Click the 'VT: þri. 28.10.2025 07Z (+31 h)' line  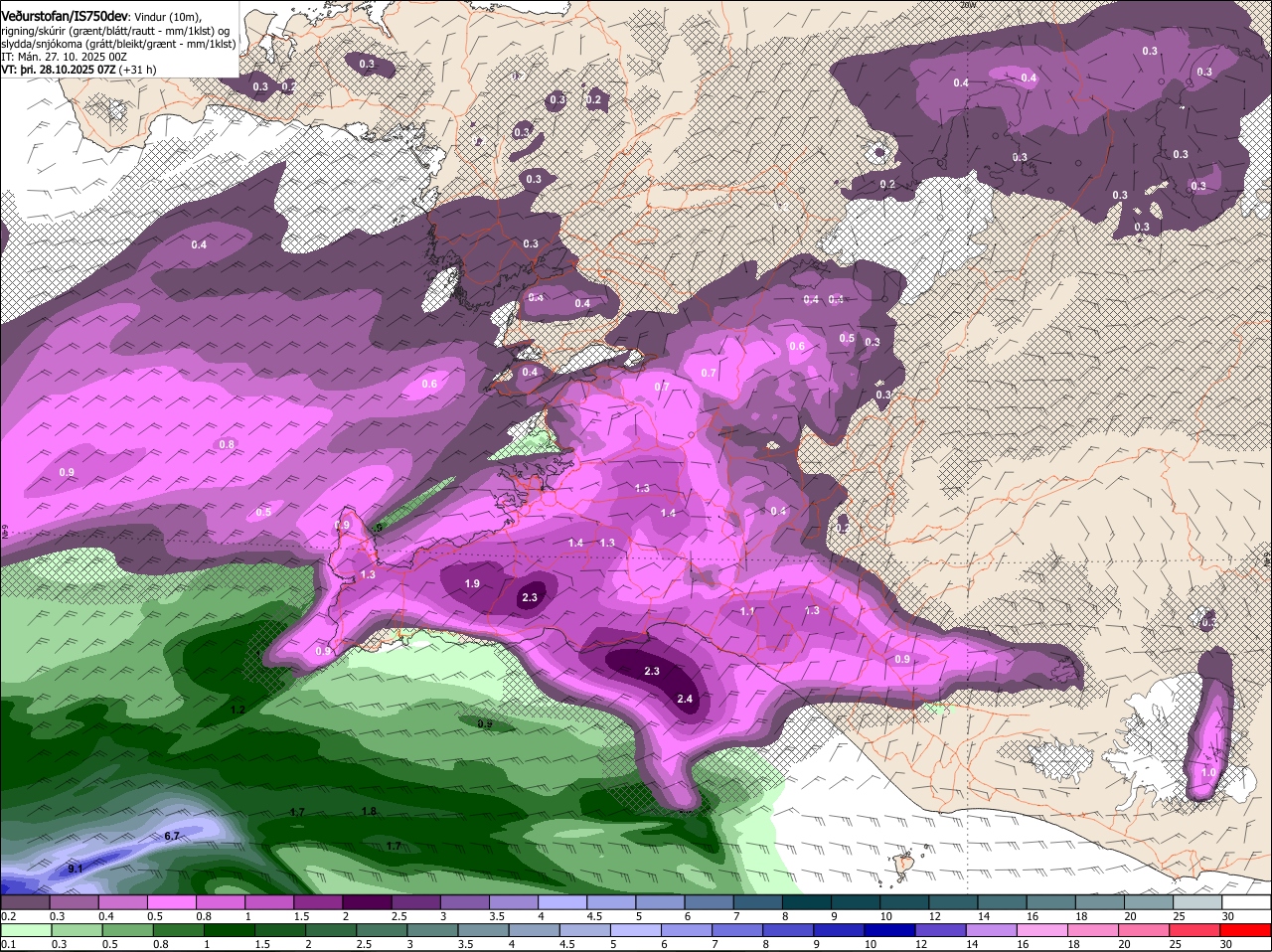pos(79,70)
